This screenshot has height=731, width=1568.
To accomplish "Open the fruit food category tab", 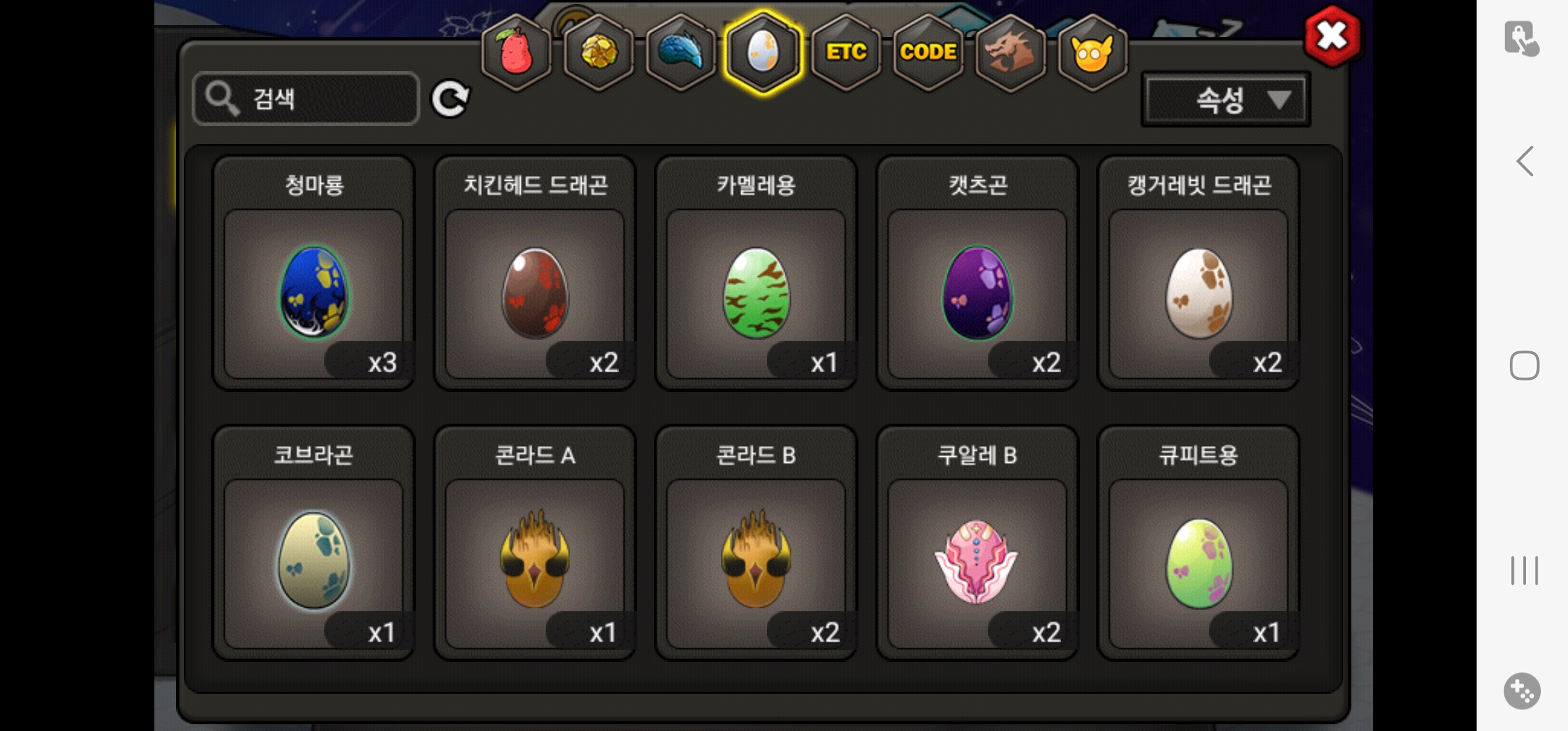I will pyautogui.click(x=516, y=52).
